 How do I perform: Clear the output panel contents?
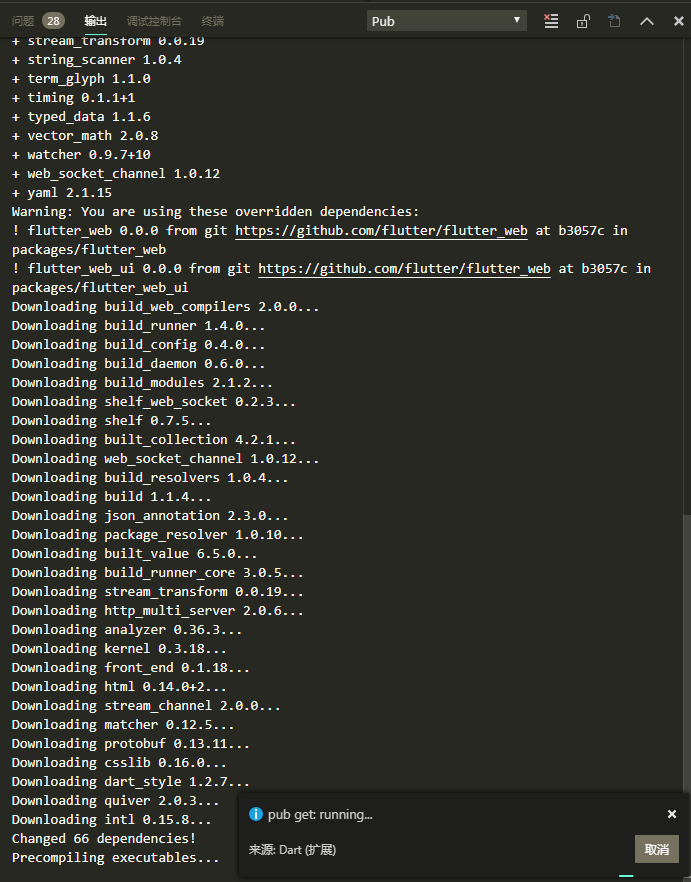[x=551, y=21]
